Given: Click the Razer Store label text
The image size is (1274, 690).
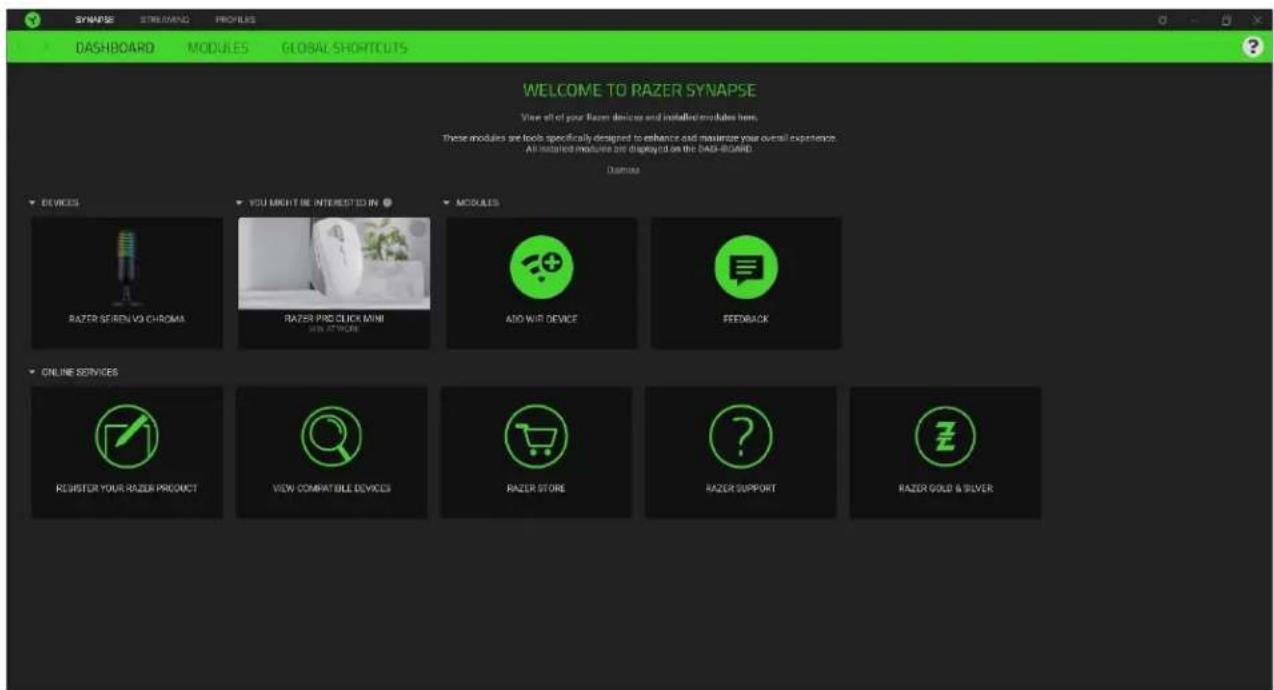Looking at the screenshot, I should coord(536,489).
